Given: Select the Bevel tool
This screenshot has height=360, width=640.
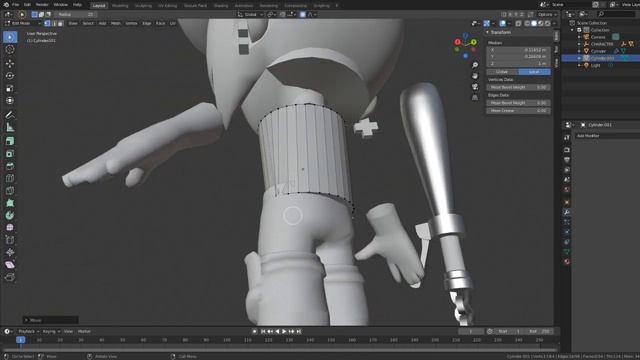Looking at the screenshot, I should [x=10, y=166].
